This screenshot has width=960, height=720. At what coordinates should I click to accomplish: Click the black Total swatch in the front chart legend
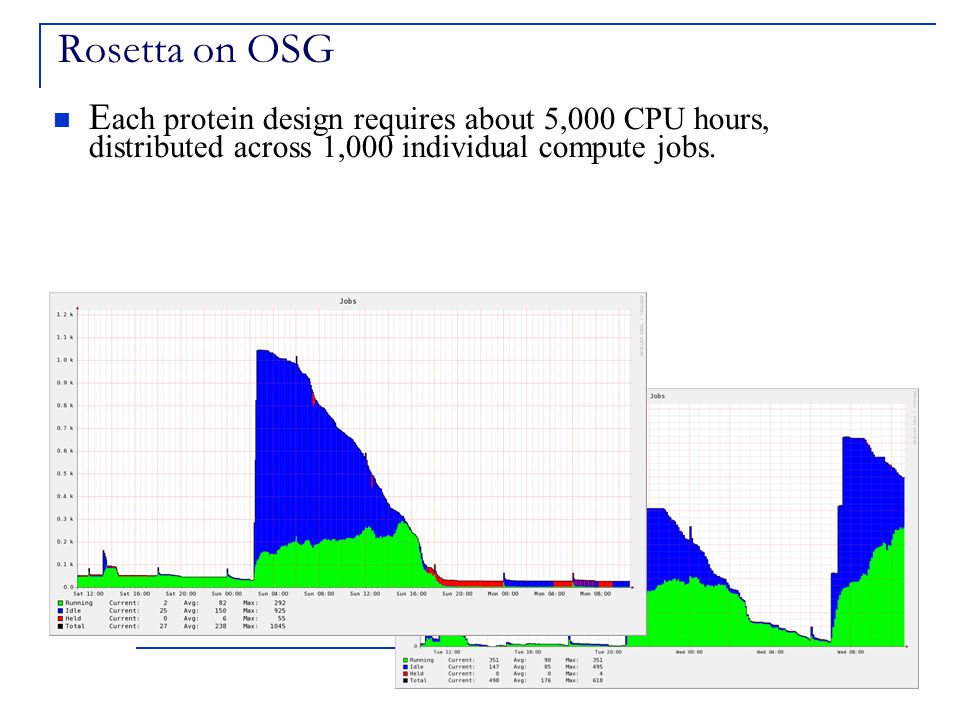point(61,626)
